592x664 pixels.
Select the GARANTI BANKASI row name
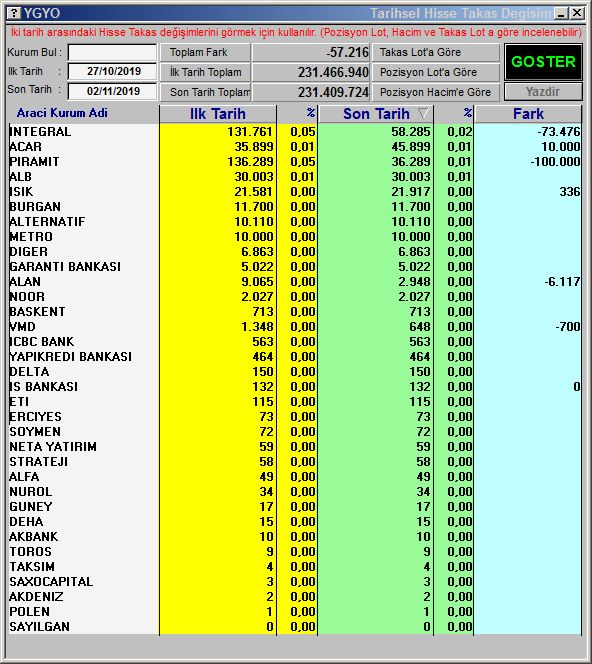point(65,267)
